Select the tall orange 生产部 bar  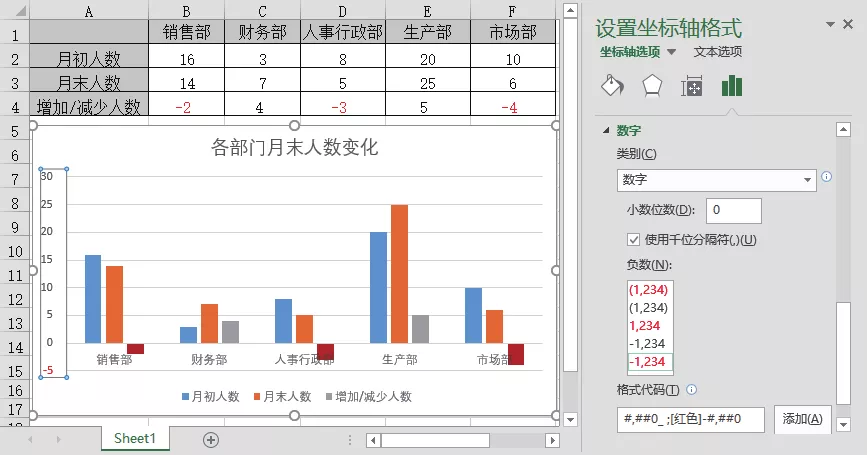[x=399, y=274]
